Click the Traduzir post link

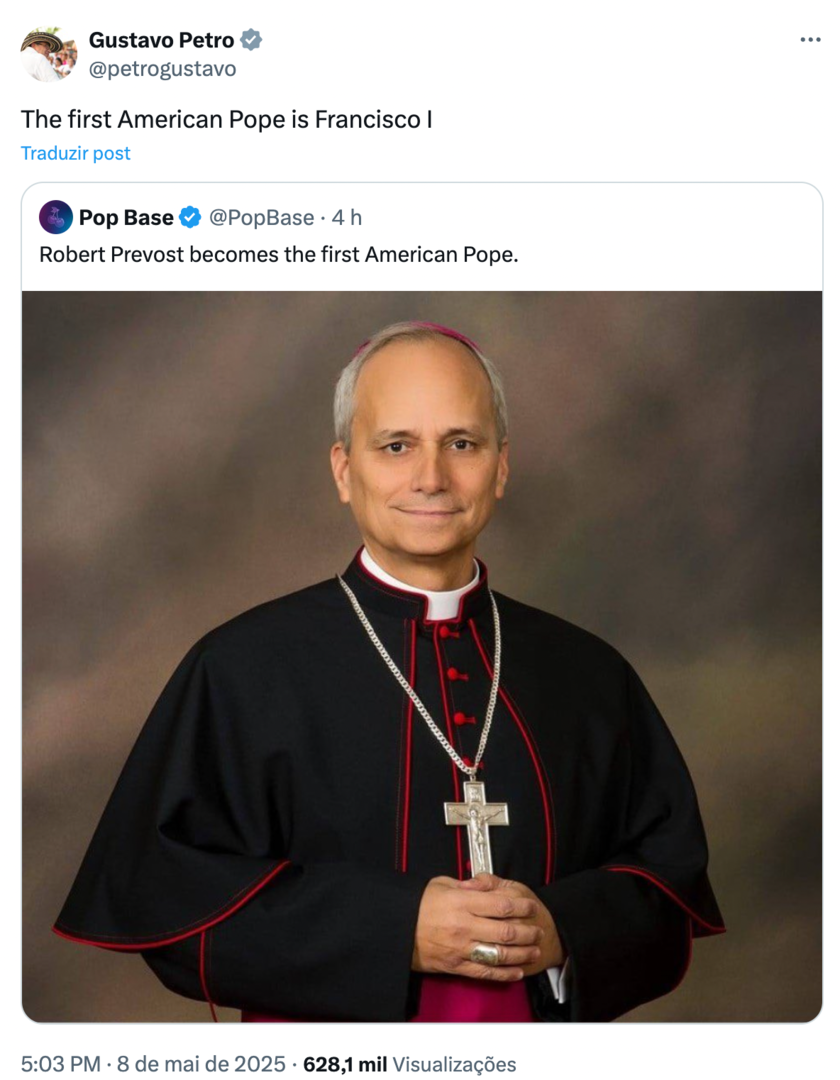[76, 153]
